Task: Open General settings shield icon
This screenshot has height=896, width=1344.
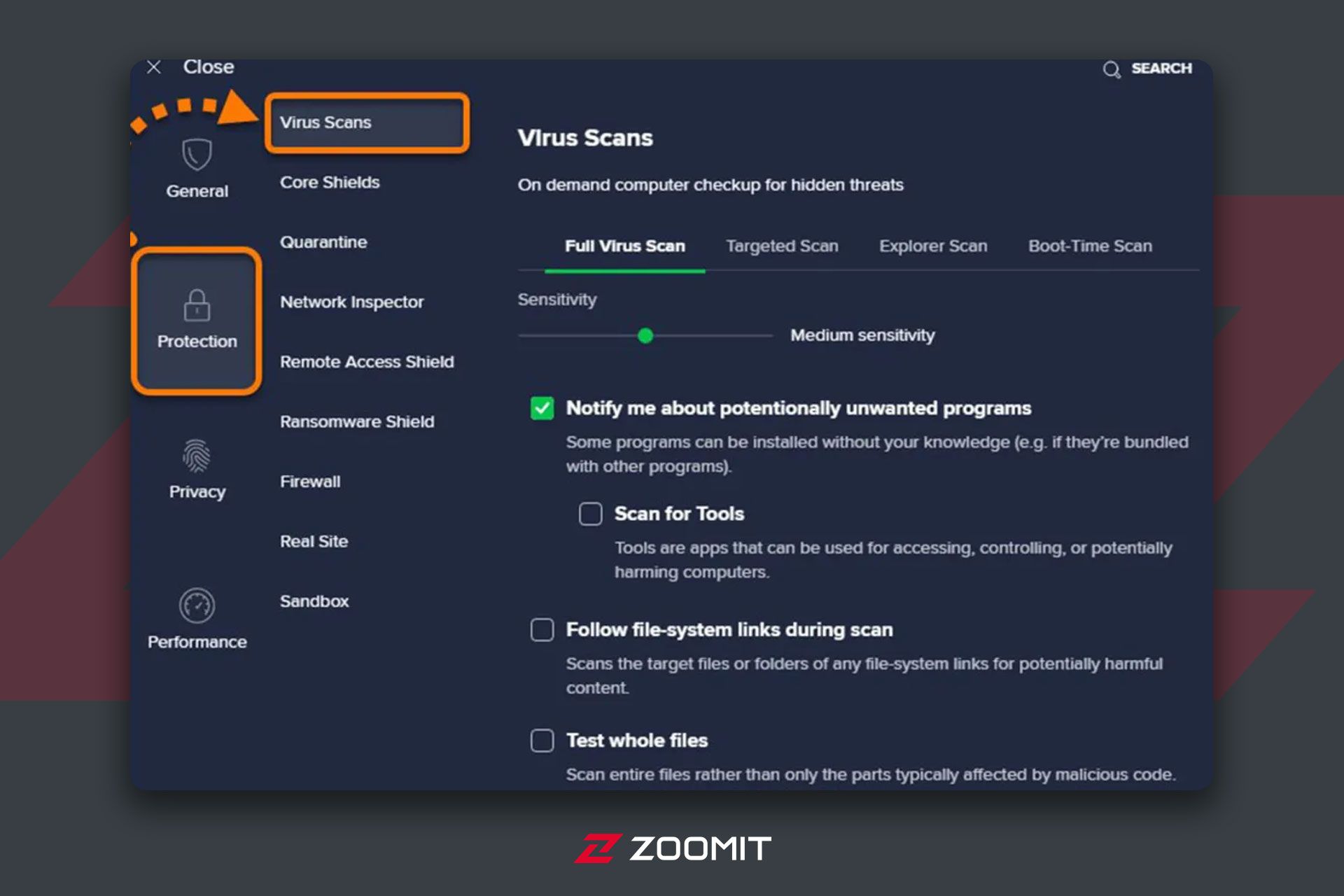Action: [x=197, y=154]
